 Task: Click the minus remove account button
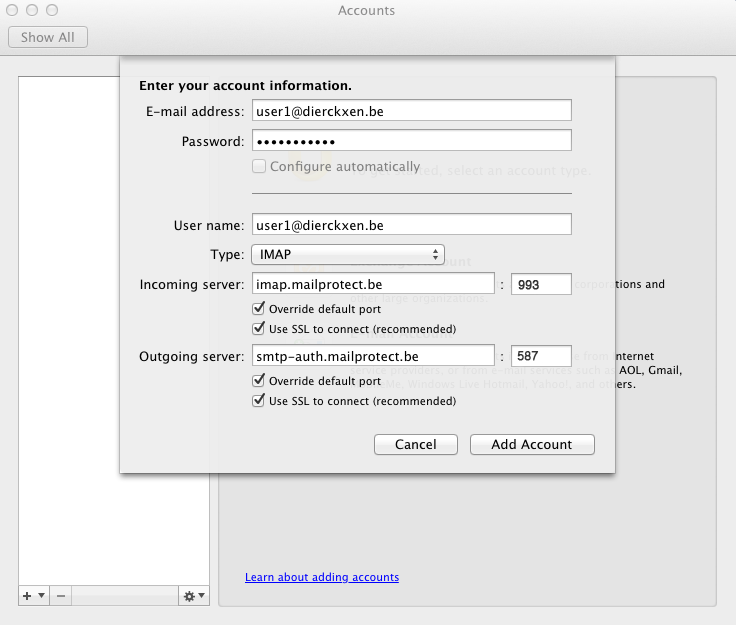[60, 596]
